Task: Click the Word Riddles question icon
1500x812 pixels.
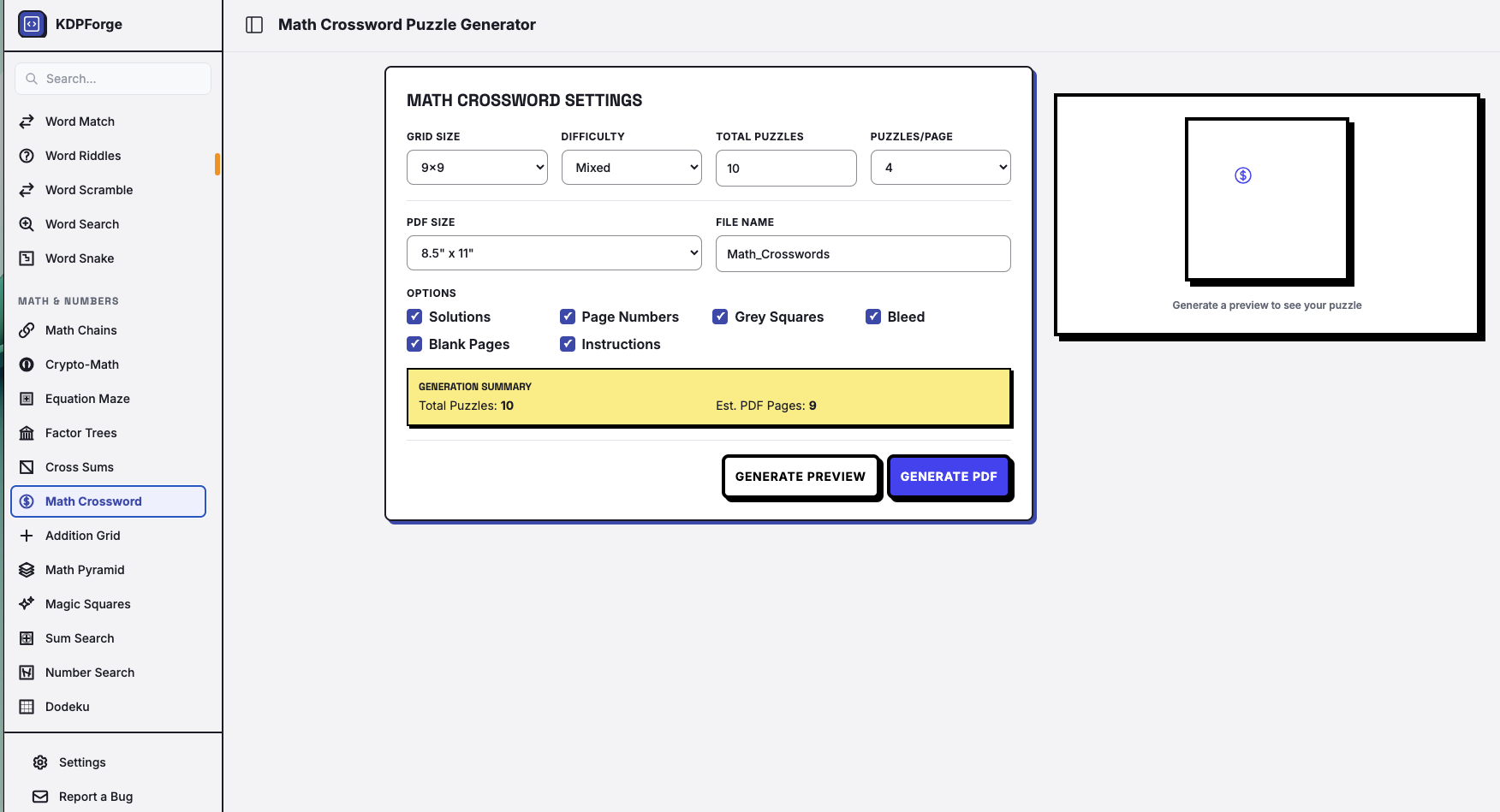Action: (27, 156)
